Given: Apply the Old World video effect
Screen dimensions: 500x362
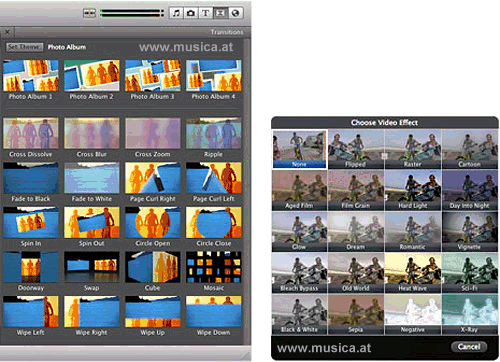Looking at the screenshot, I should click(x=356, y=273).
